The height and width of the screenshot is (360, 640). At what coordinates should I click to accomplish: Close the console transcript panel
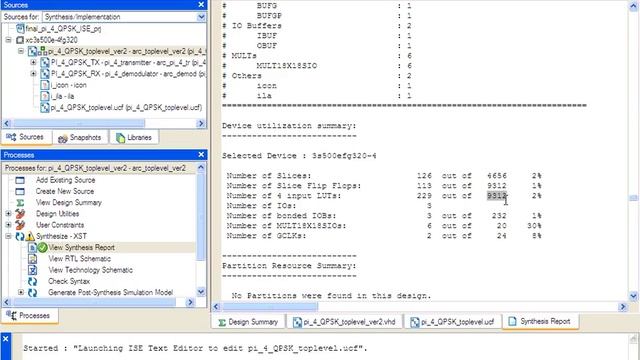click(6, 339)
